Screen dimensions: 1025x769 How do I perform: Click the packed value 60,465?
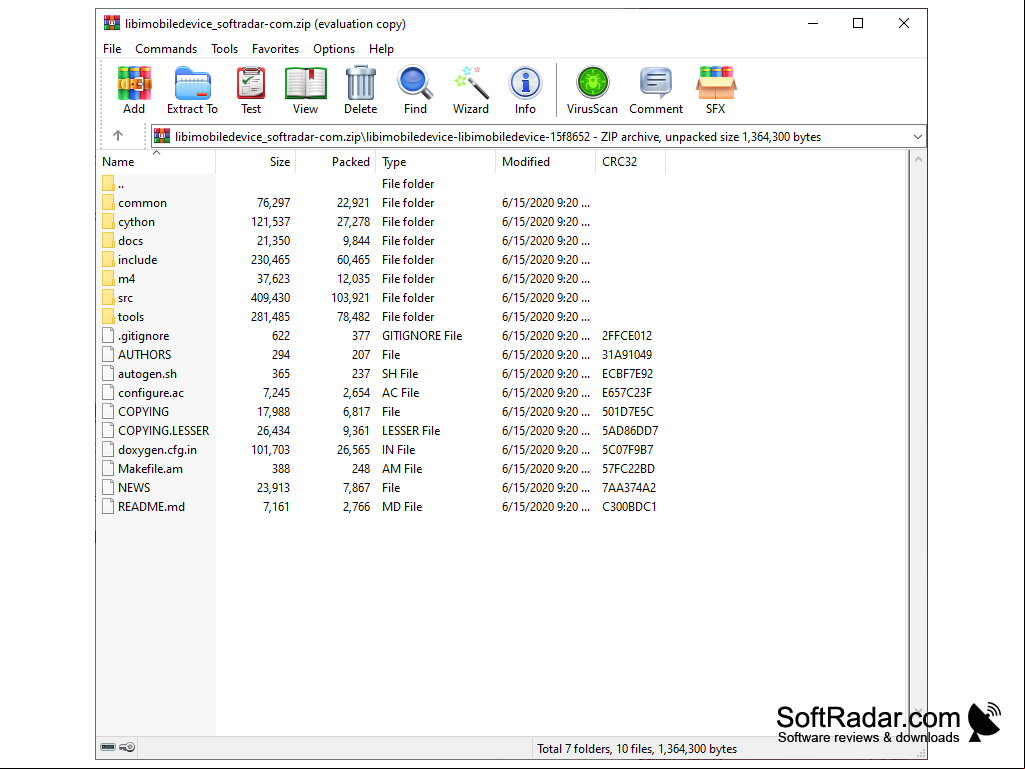coord(353,260)
